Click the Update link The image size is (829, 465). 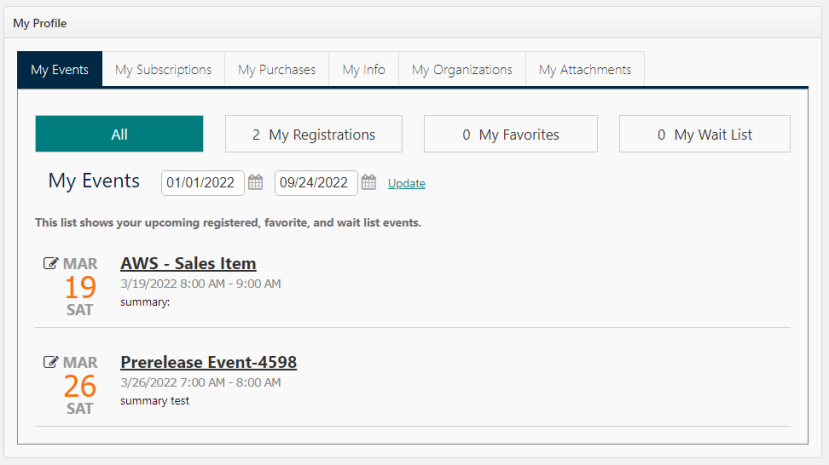click(407, 183)
